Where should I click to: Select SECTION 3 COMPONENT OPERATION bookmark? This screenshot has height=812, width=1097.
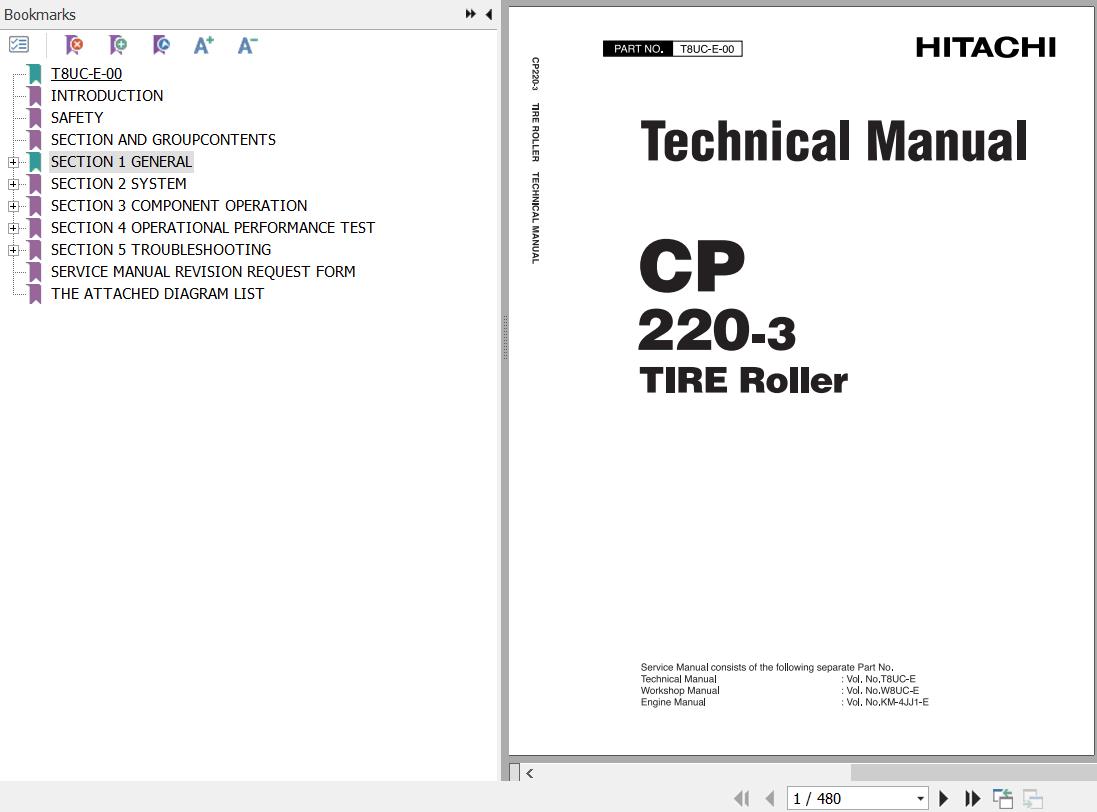tap(179, 206)
